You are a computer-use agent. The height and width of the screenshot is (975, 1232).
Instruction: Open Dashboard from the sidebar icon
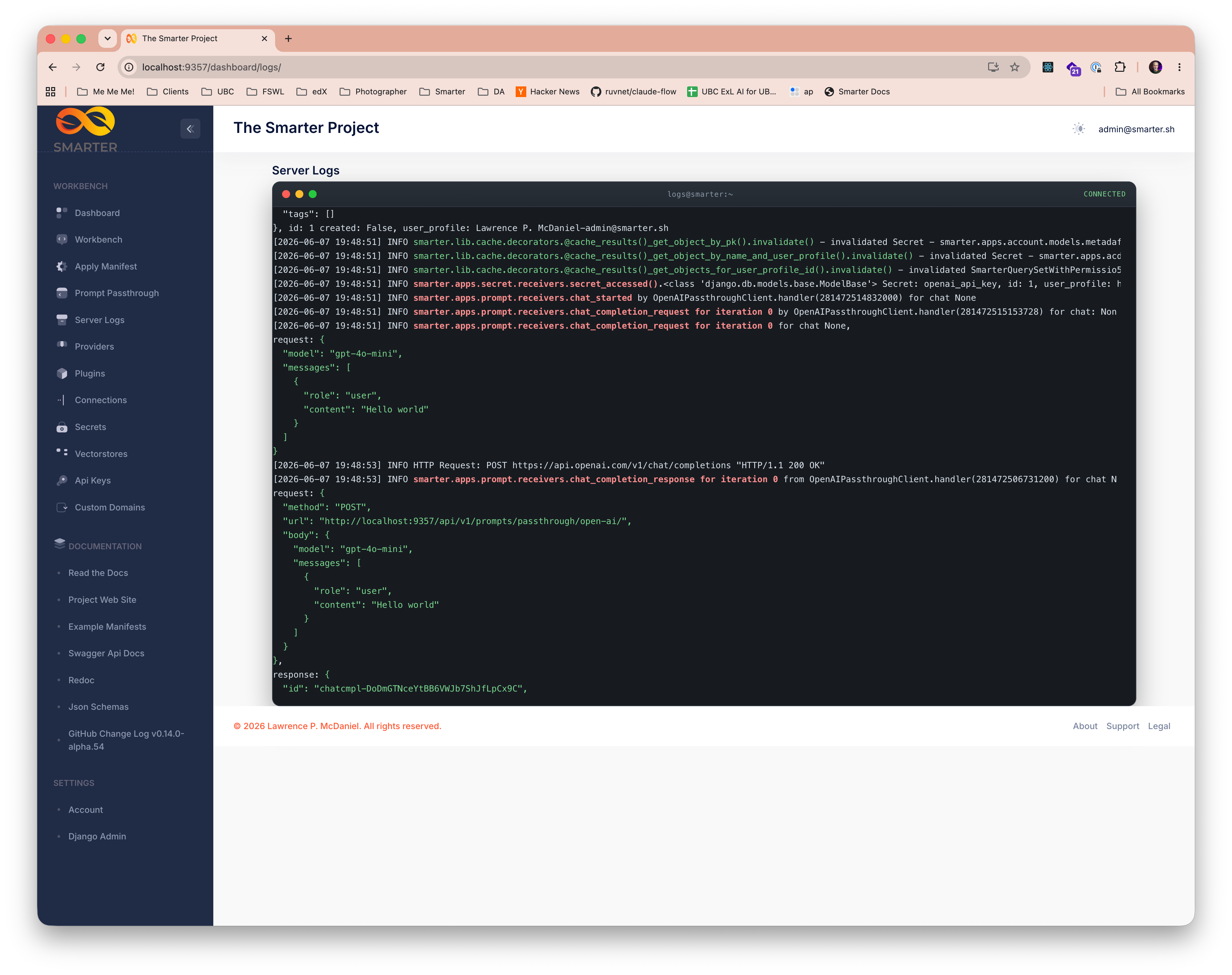[61, 213]
